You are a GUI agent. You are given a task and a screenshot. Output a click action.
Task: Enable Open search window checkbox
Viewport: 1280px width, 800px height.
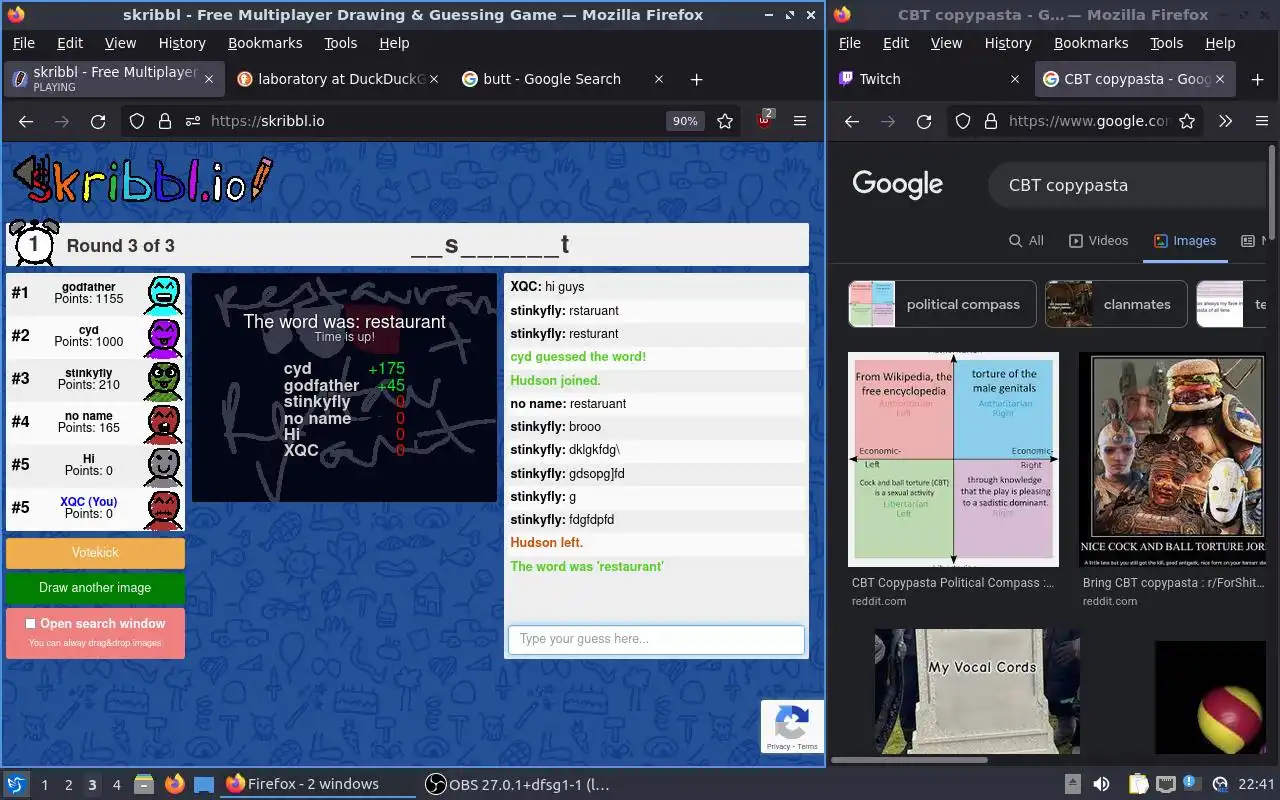(x=30, y=623)
